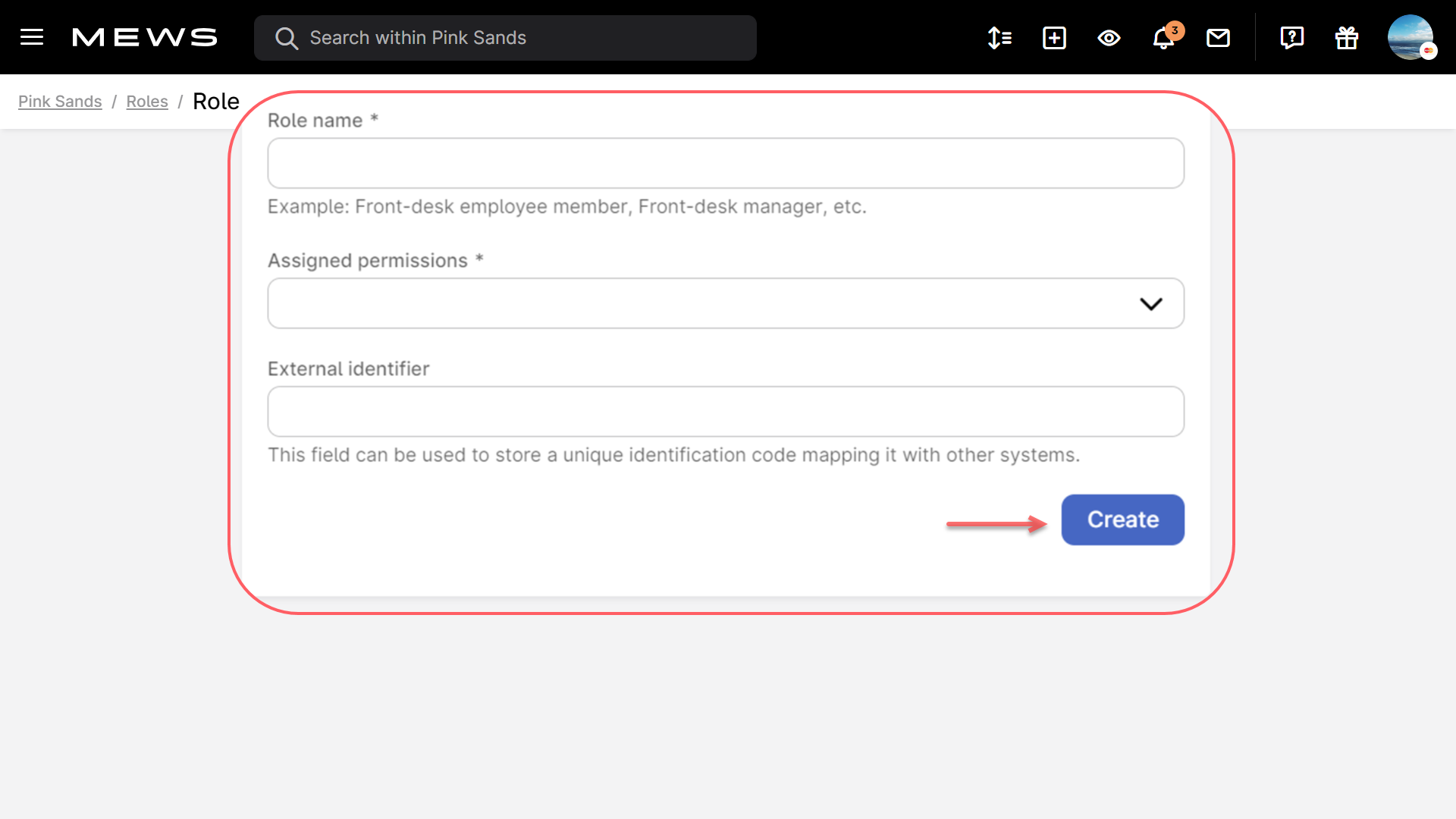The width and height of the screenshot is (1456, 819).
Task: Open the help and support icon
Action: click(1291, 38)
